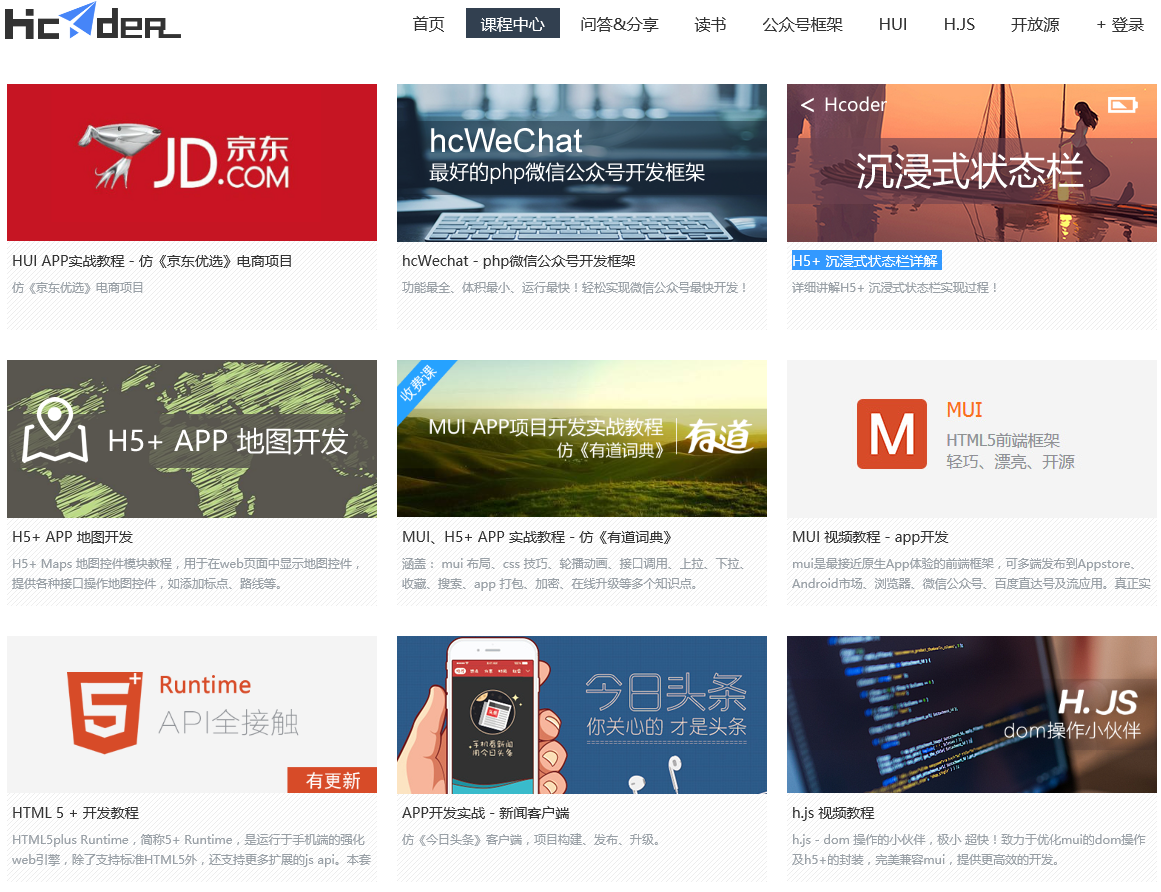Open the H.JS dom操作小伙伴 thumbnail

tap(971, 714)
